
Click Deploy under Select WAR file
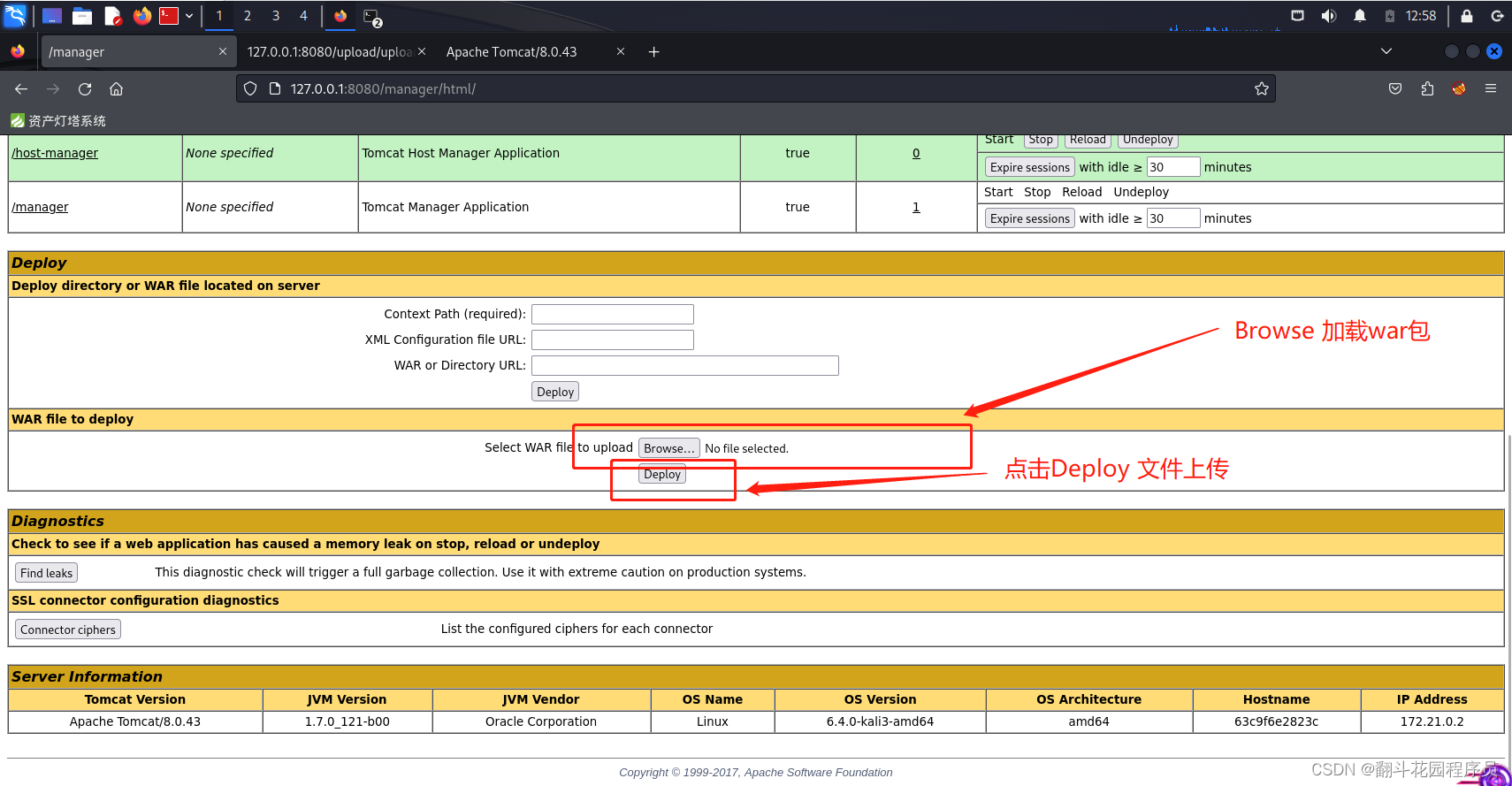click(x=662, y=475)
